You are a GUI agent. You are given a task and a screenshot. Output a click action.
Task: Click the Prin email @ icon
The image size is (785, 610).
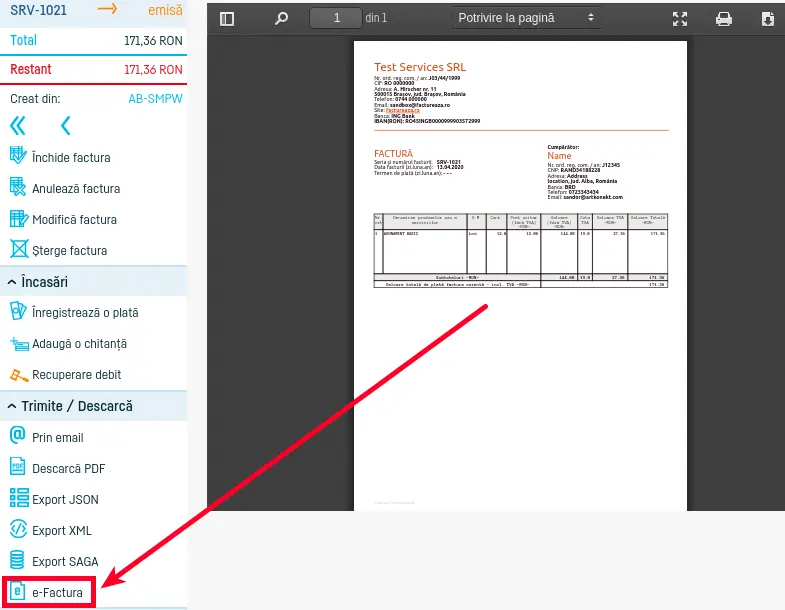pyautogui.click(x=18, y=435)
